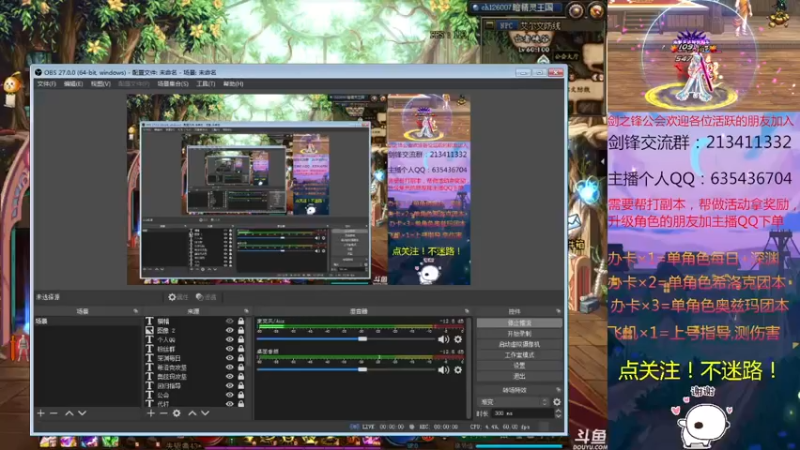Unlock the 代打 source with its lock icon
800x450 pixels.
point(241,404)
